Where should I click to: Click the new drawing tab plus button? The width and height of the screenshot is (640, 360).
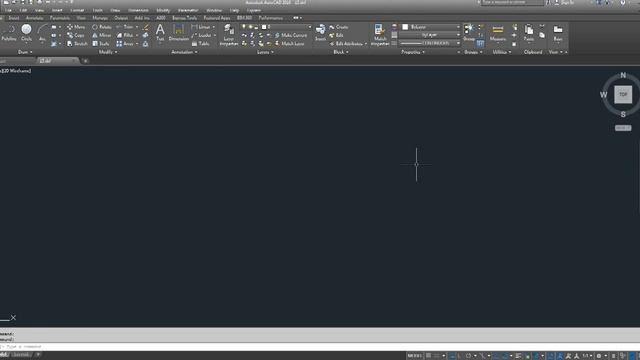coord(85,61)
